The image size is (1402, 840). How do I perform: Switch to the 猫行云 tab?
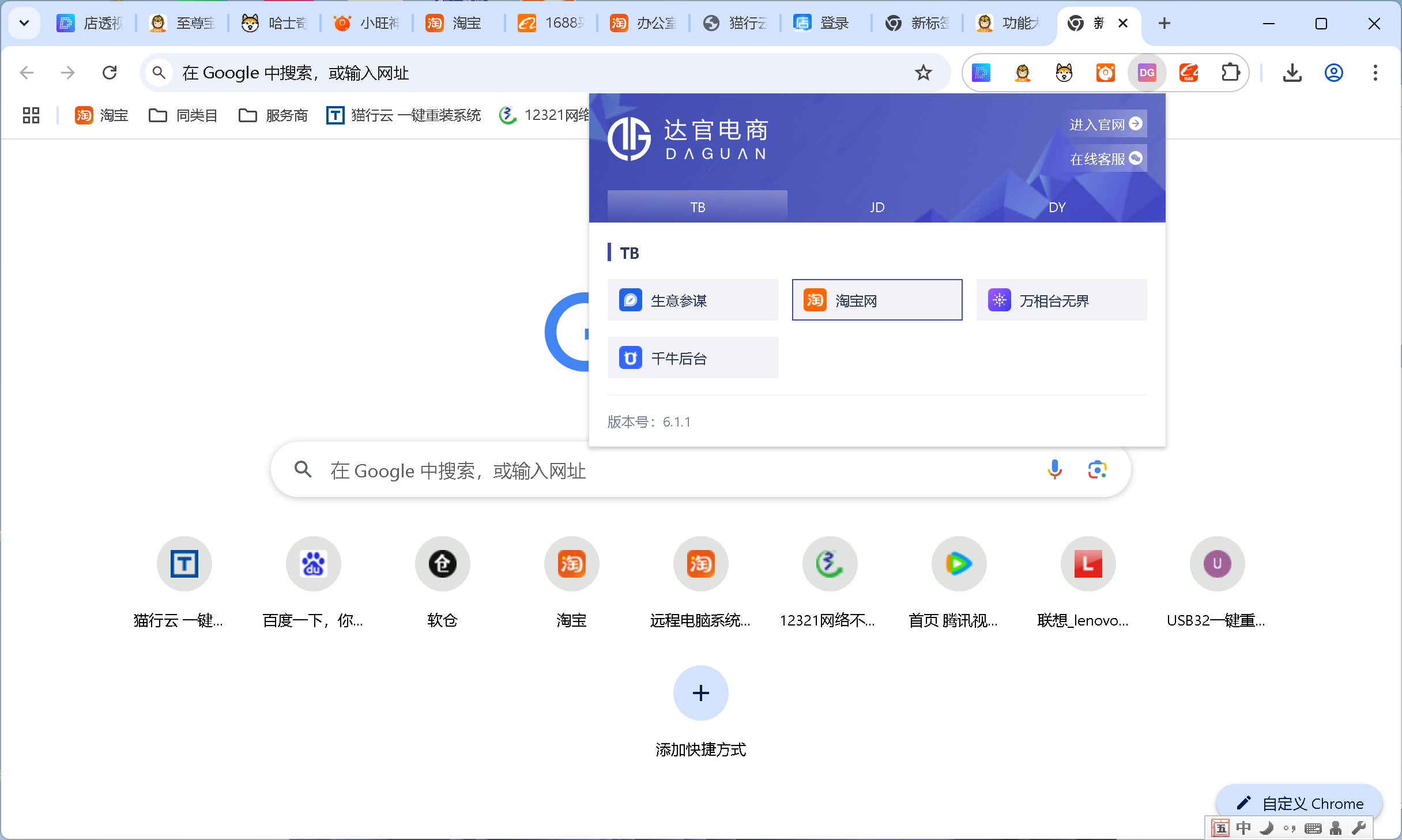736,23
